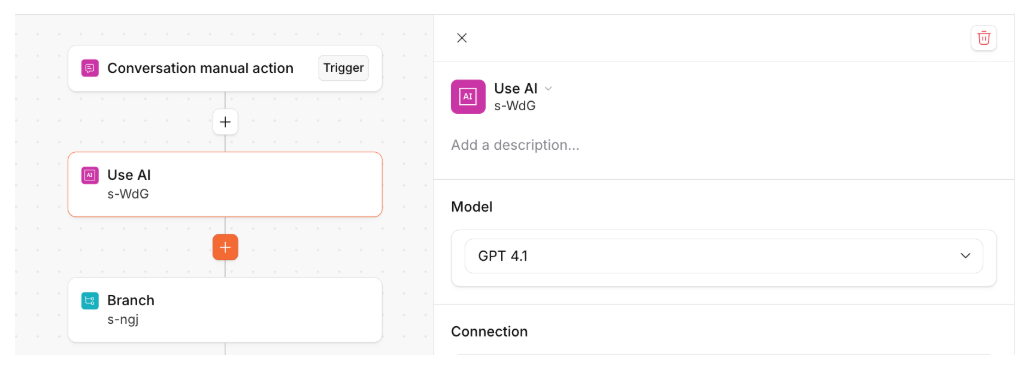Click the down arrow in Model selector

[x=965, y=256]
